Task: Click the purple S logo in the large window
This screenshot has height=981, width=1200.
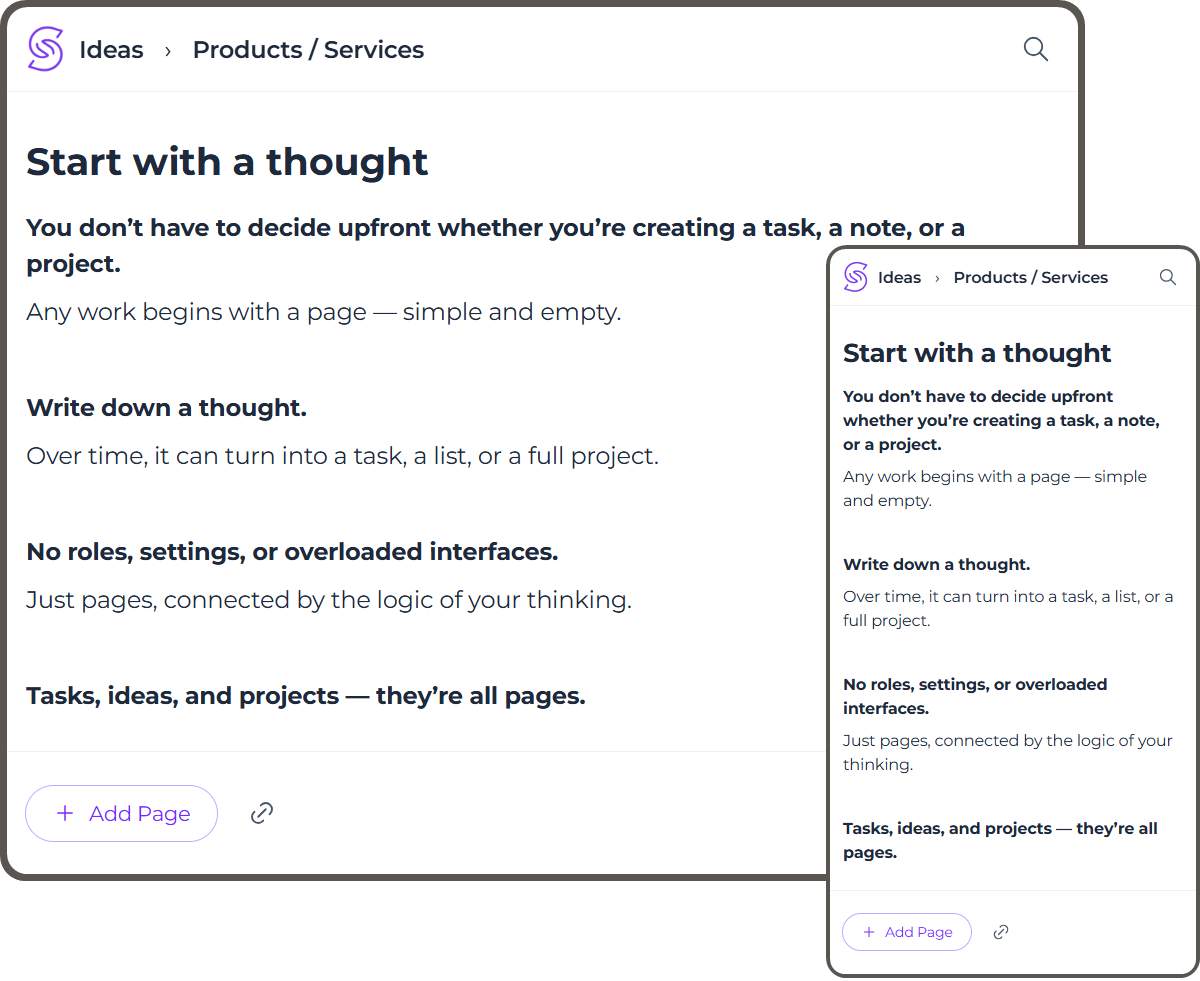Action: pos(46,49)
